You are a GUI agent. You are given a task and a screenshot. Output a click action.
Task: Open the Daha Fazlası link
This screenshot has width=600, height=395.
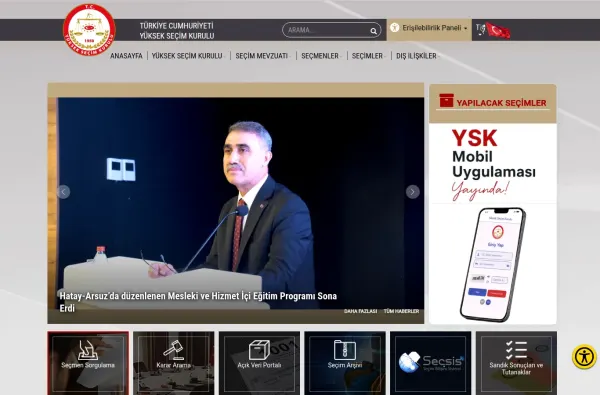coord(360,311)
